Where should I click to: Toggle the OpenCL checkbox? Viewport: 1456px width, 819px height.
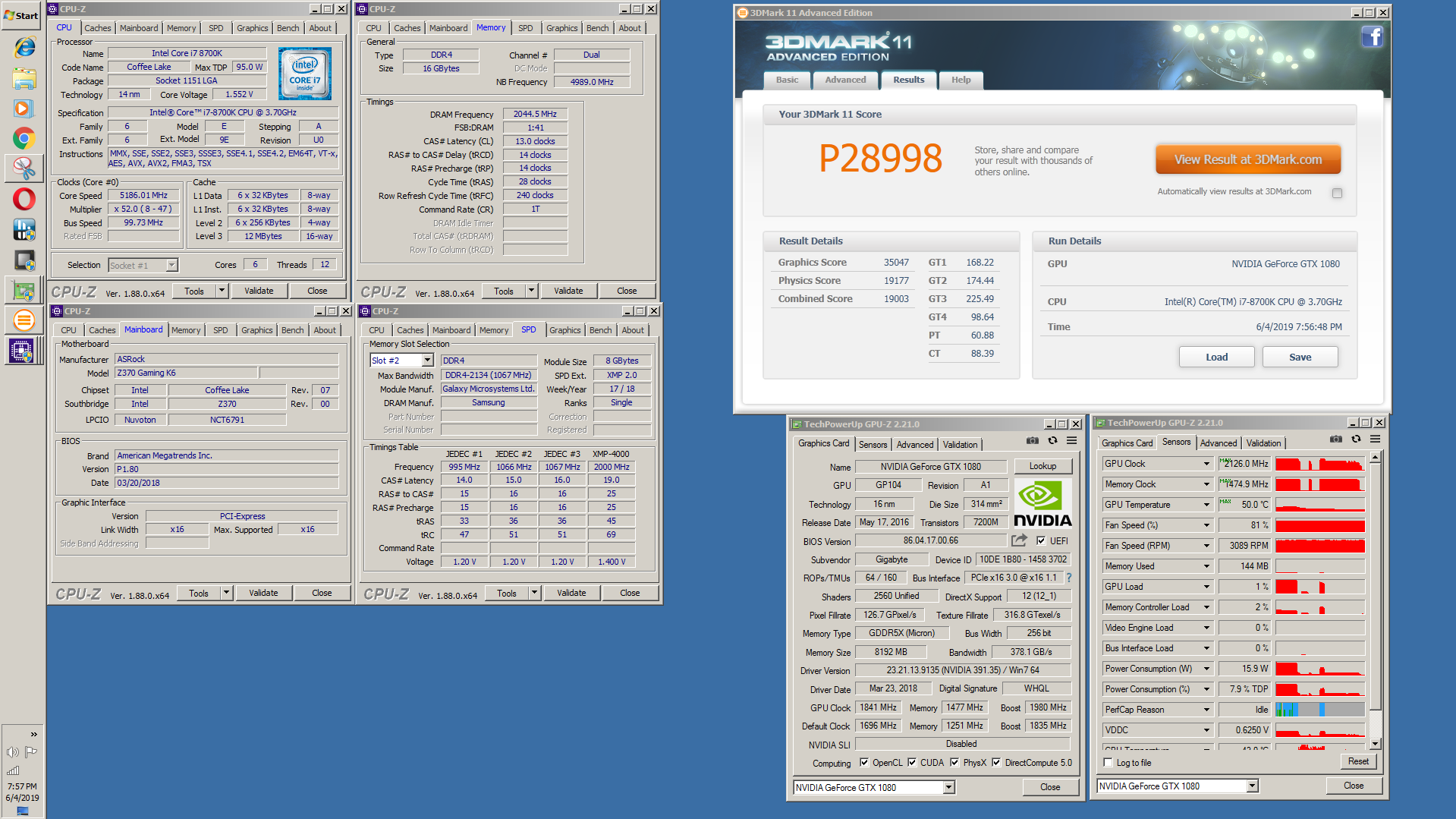pos(863,763)
